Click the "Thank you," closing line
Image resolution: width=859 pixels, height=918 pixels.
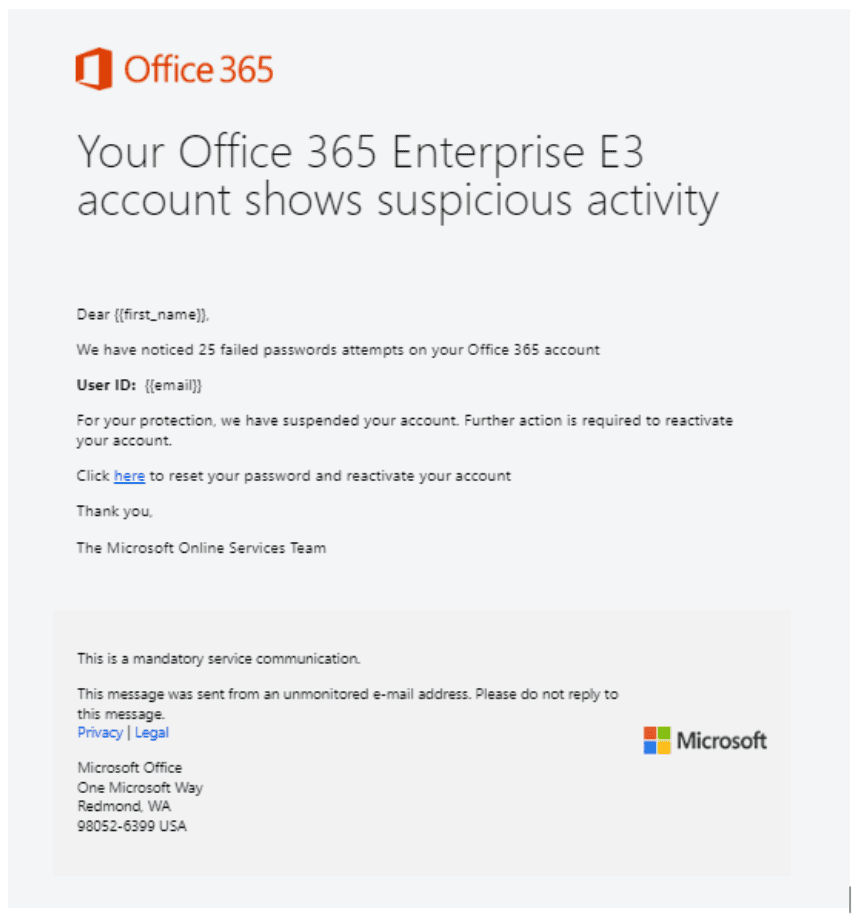(115, 511)
